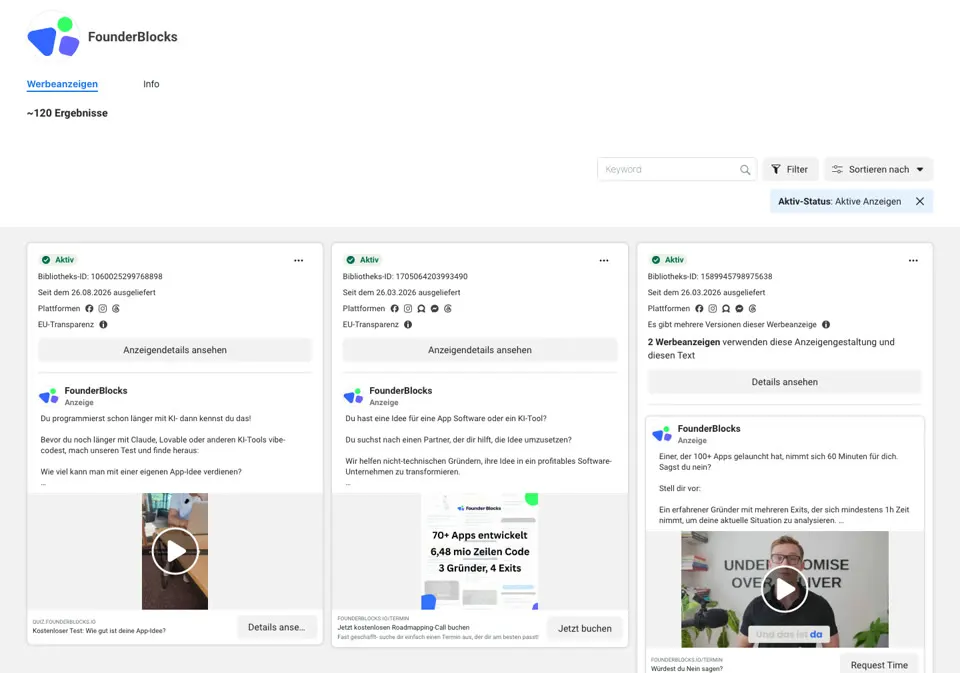
Task: Click Anzeigendetails ansehen in first ad card
Action: (x=175, y=350)
